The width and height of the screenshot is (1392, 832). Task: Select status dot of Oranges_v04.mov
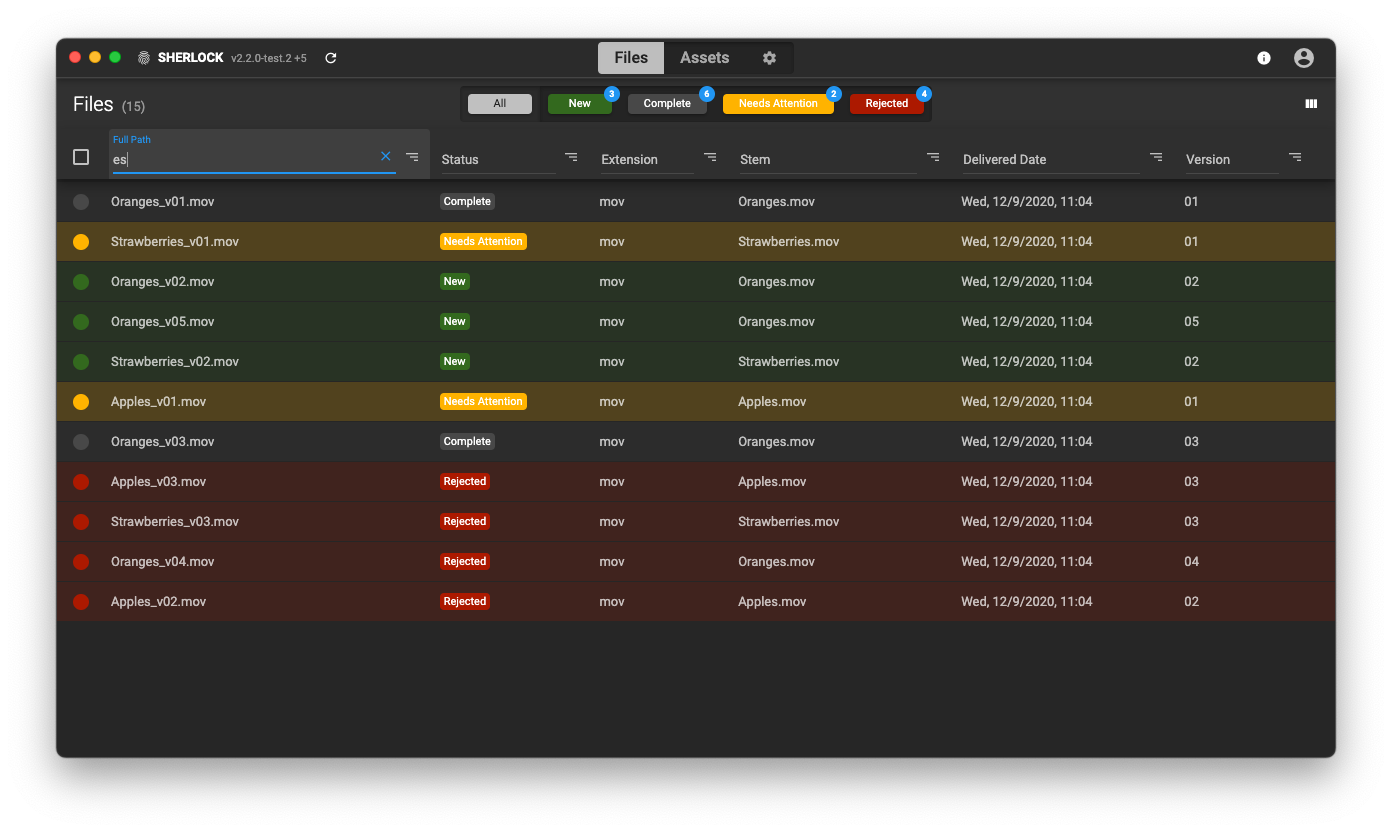(x=81, y=562)
